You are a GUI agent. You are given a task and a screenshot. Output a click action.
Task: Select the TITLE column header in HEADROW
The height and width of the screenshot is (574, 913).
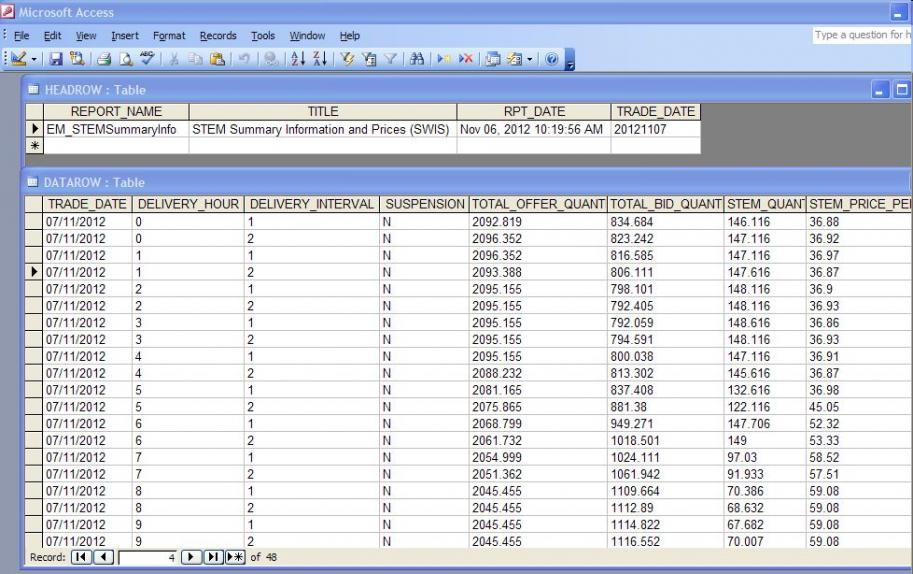coord(323,112)
